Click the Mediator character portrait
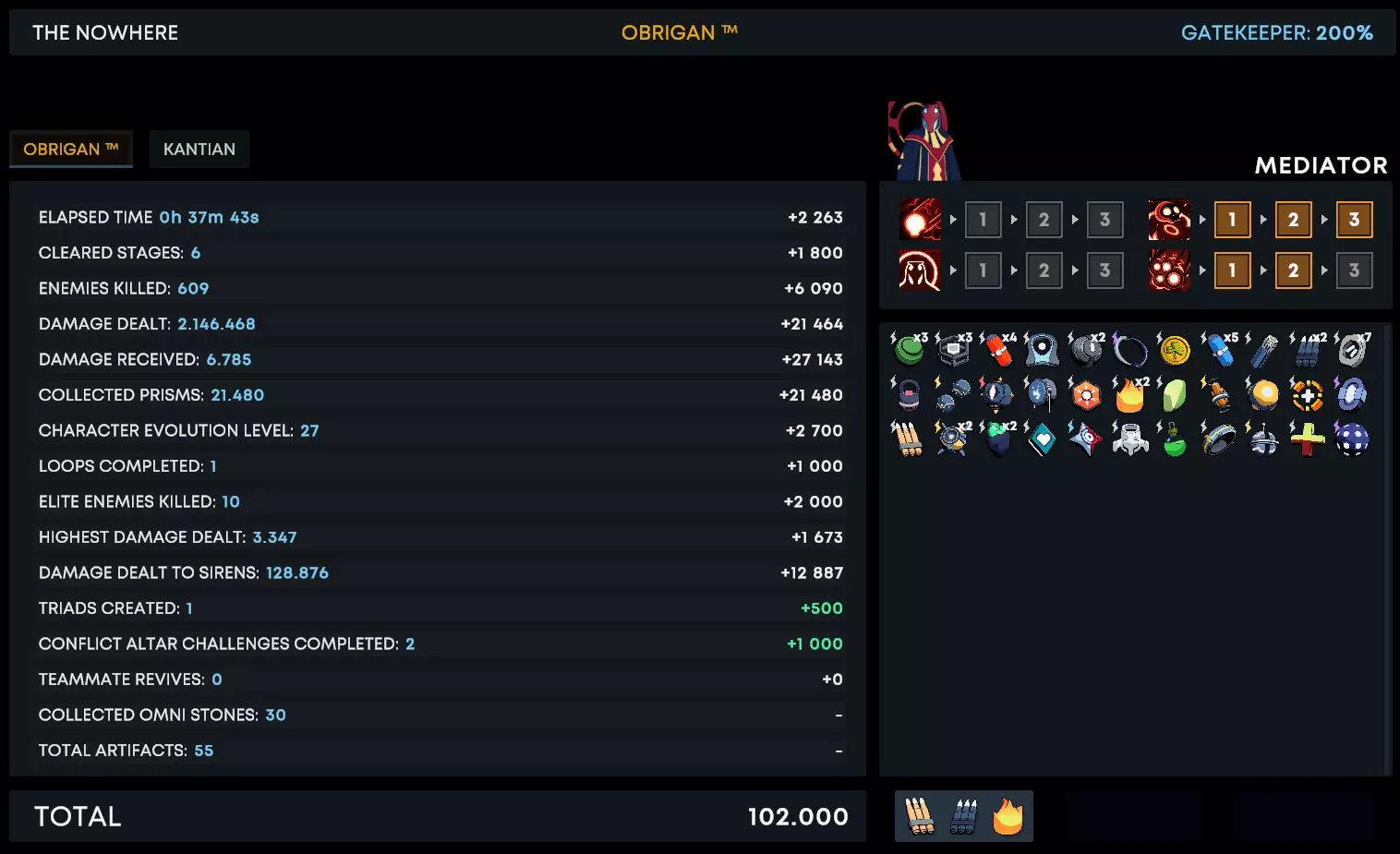This screenshot has height=854, width=1400. point(924,141)
